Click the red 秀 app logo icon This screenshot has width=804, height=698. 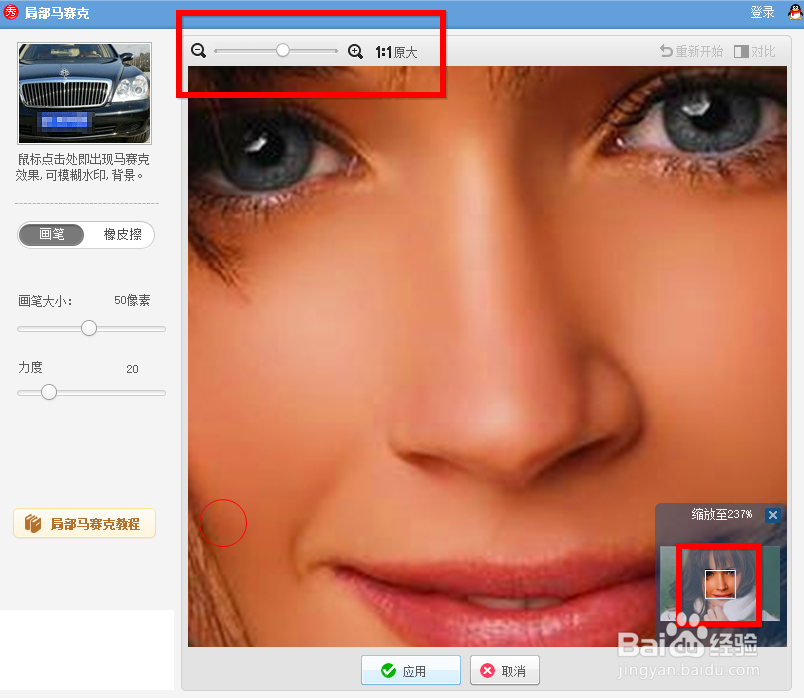click(x=11, y=12)
